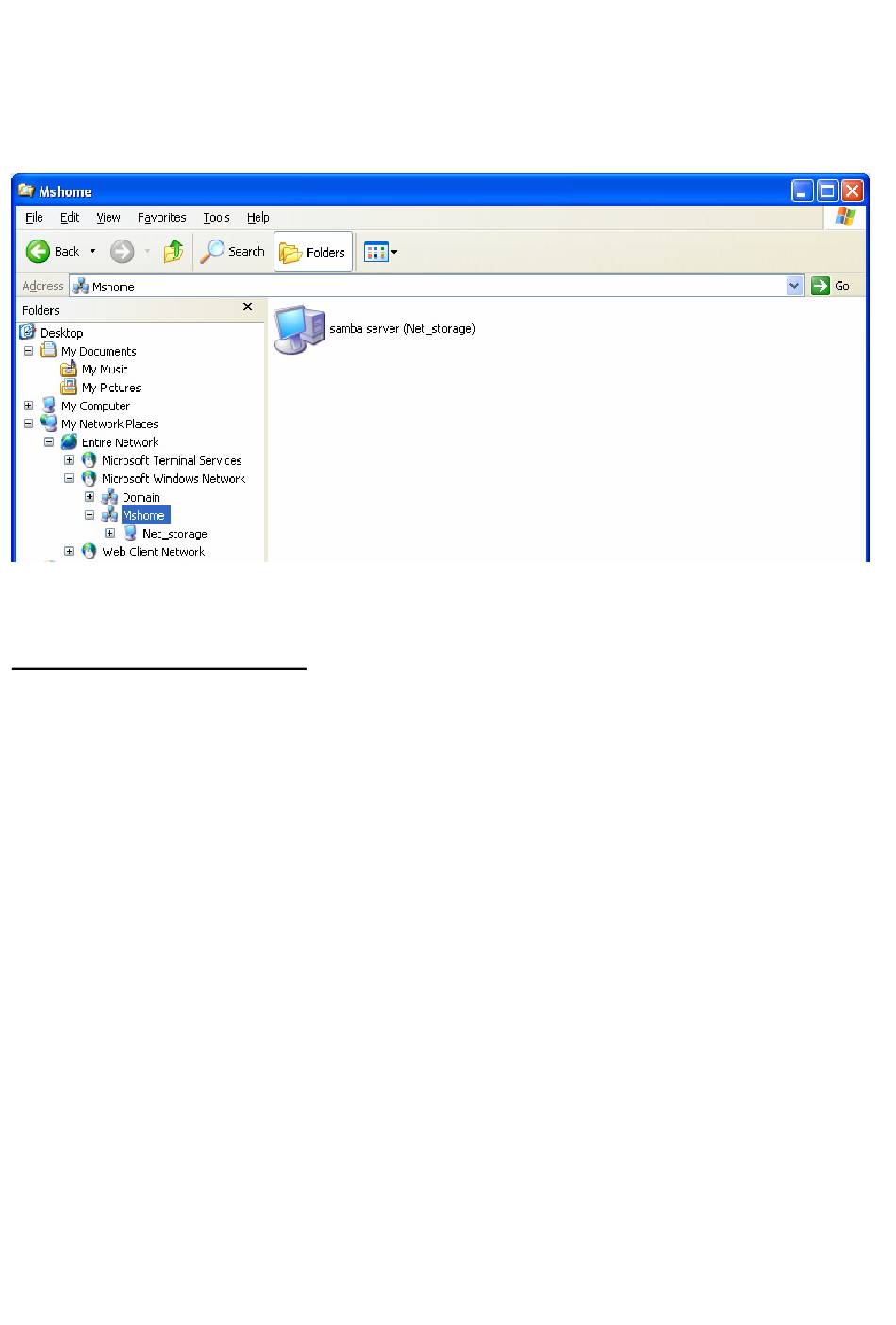This screenshot has height=1325, width=896.
Task: Expand the Address bar dropdown list
Action: pos(794,286)
